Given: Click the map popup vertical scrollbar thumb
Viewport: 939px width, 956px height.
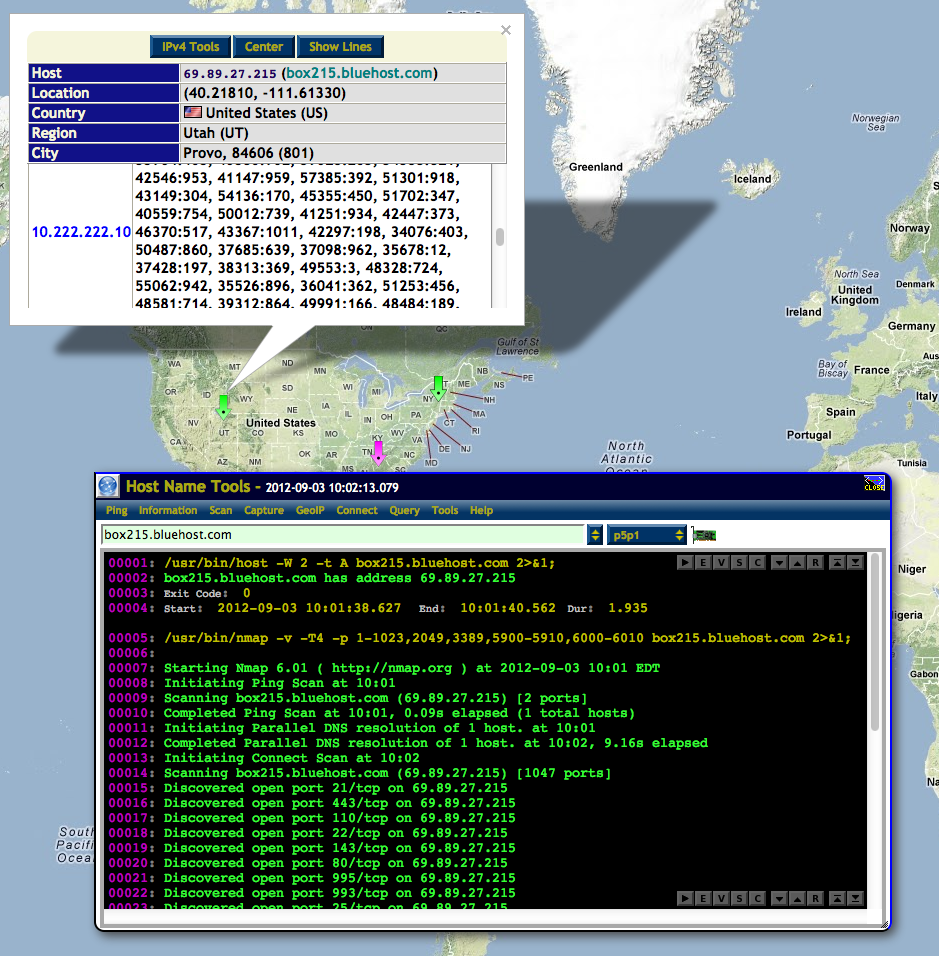Looking at the screenshot, I should pyautogui.click(x=500, y=237).
